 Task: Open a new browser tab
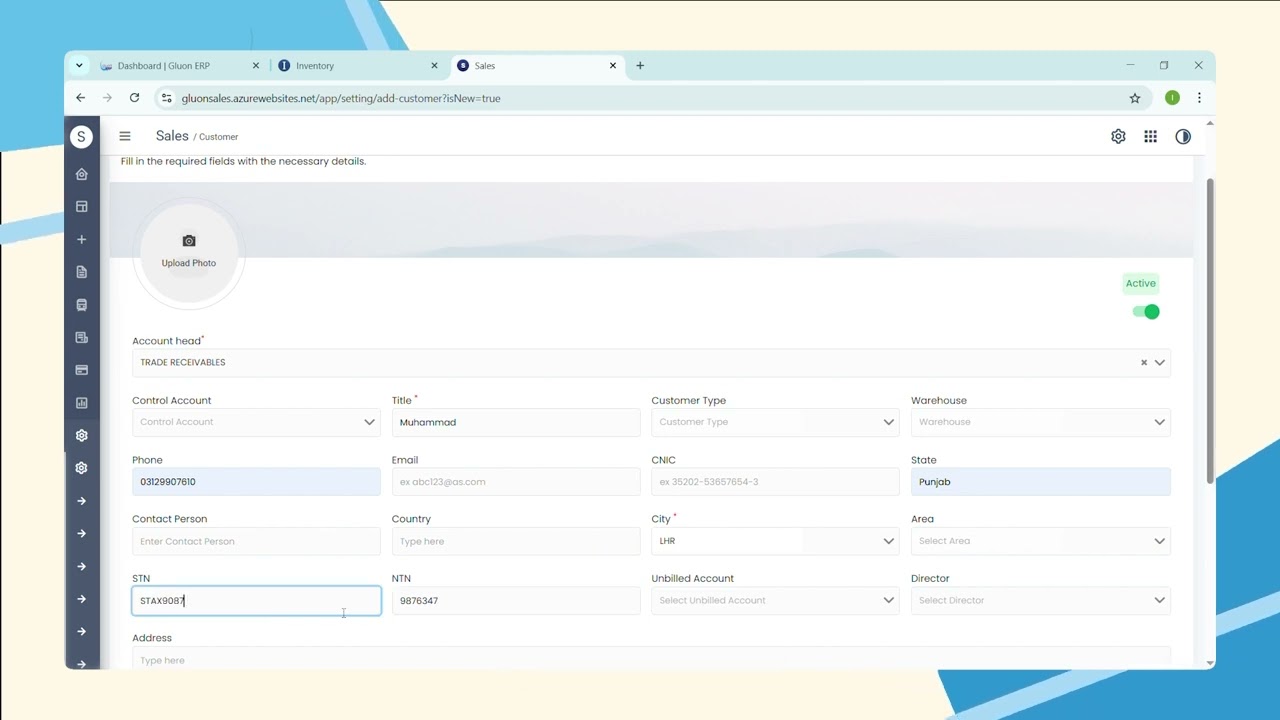(x=640, y=66)
